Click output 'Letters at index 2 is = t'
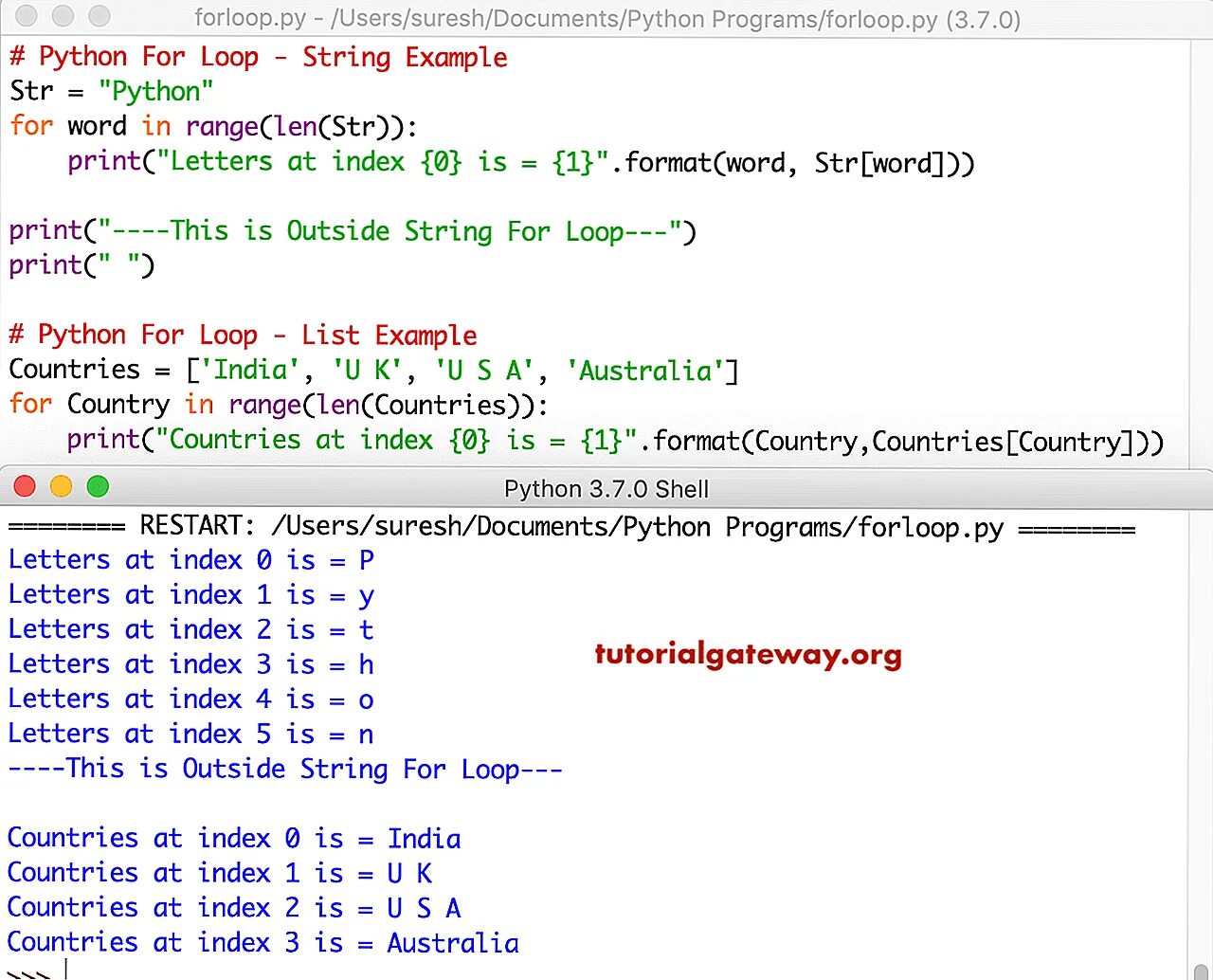This screenshot has height=980, width=1213. pos(191,629)
